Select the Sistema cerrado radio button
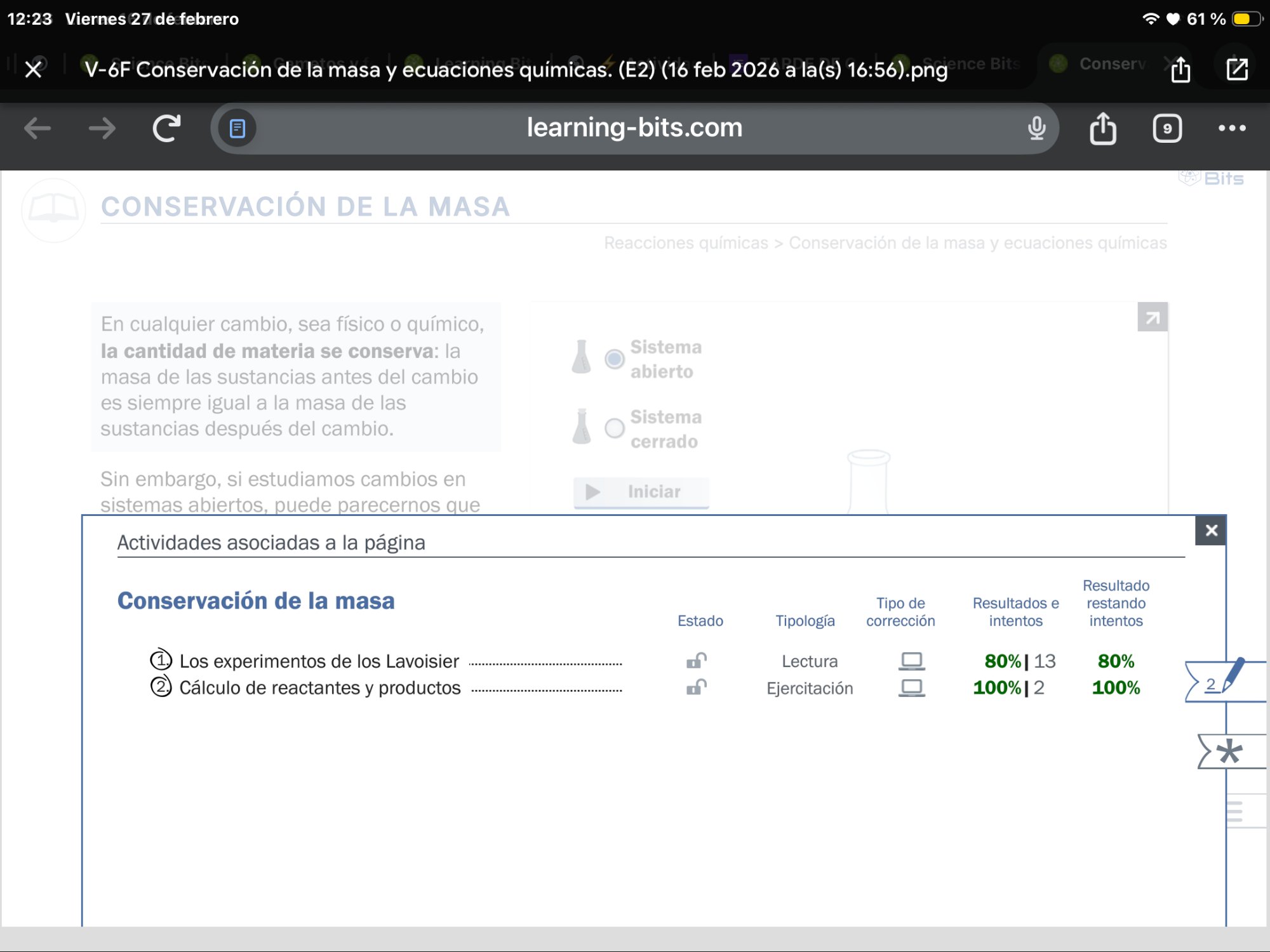 point(614,428)
